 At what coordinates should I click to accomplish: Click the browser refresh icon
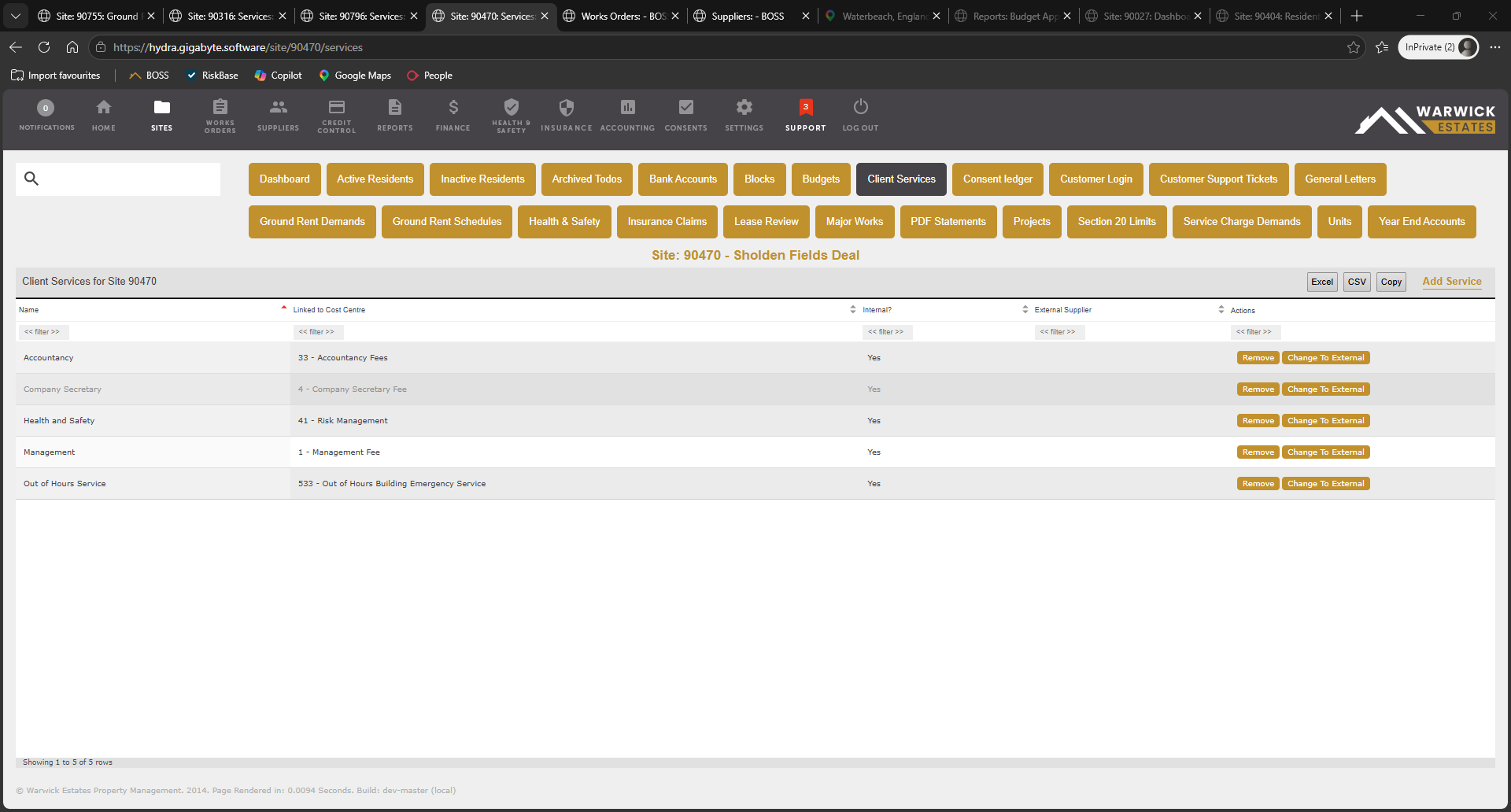tap(44, 47)
